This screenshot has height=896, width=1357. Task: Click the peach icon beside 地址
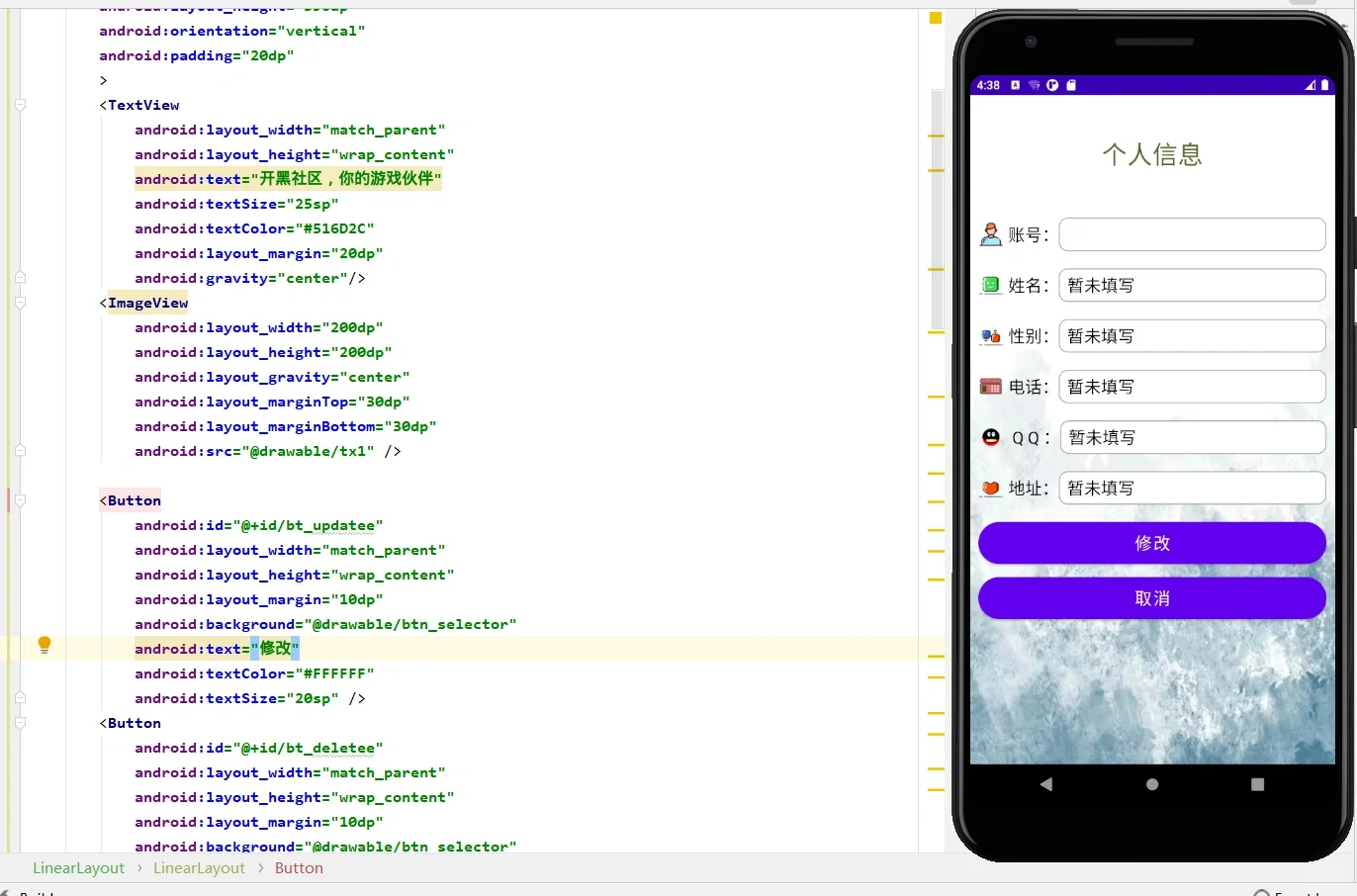[x=990, y=487]
